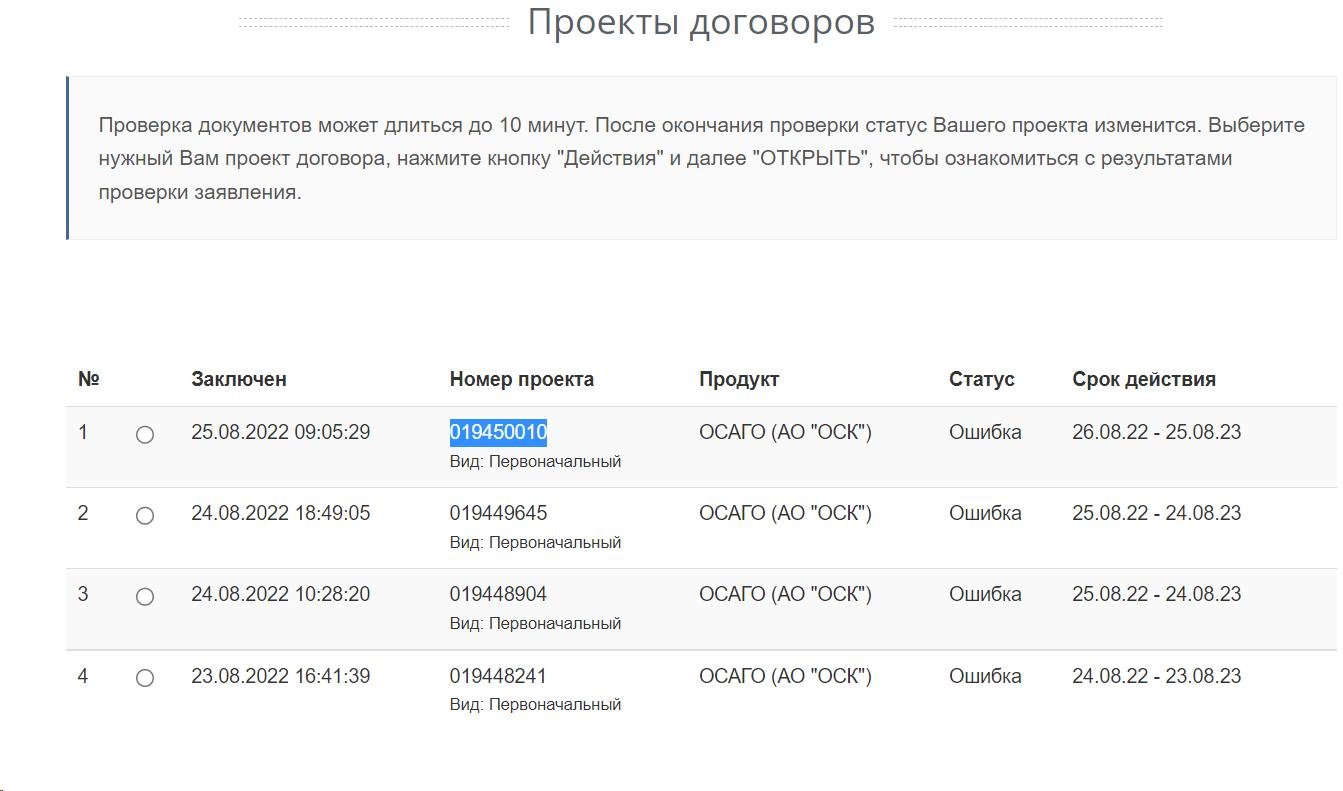This screenshot has width=1343, height=791.
Task: Click the '№' column header
Action: pos(89,379)
